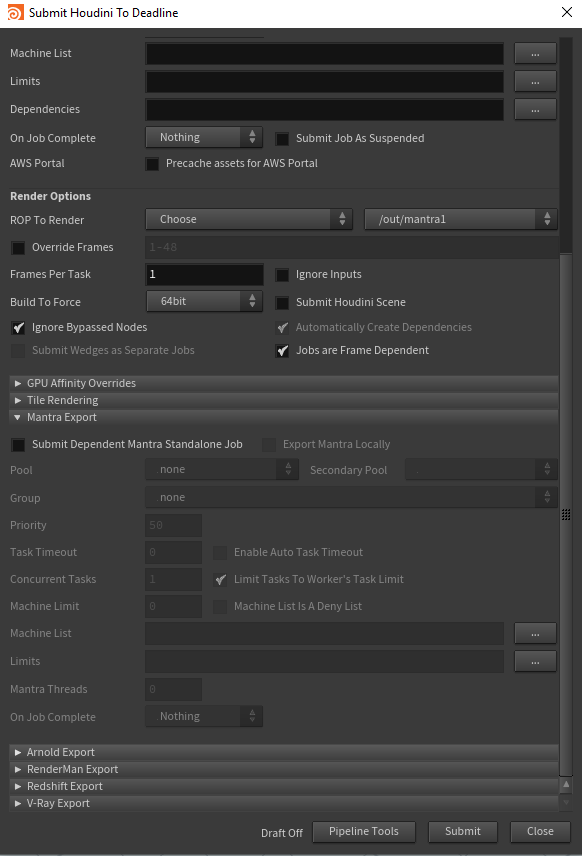Click the Frames Per Task input field
Screen dimensions: 582x856
coord(204,275)
